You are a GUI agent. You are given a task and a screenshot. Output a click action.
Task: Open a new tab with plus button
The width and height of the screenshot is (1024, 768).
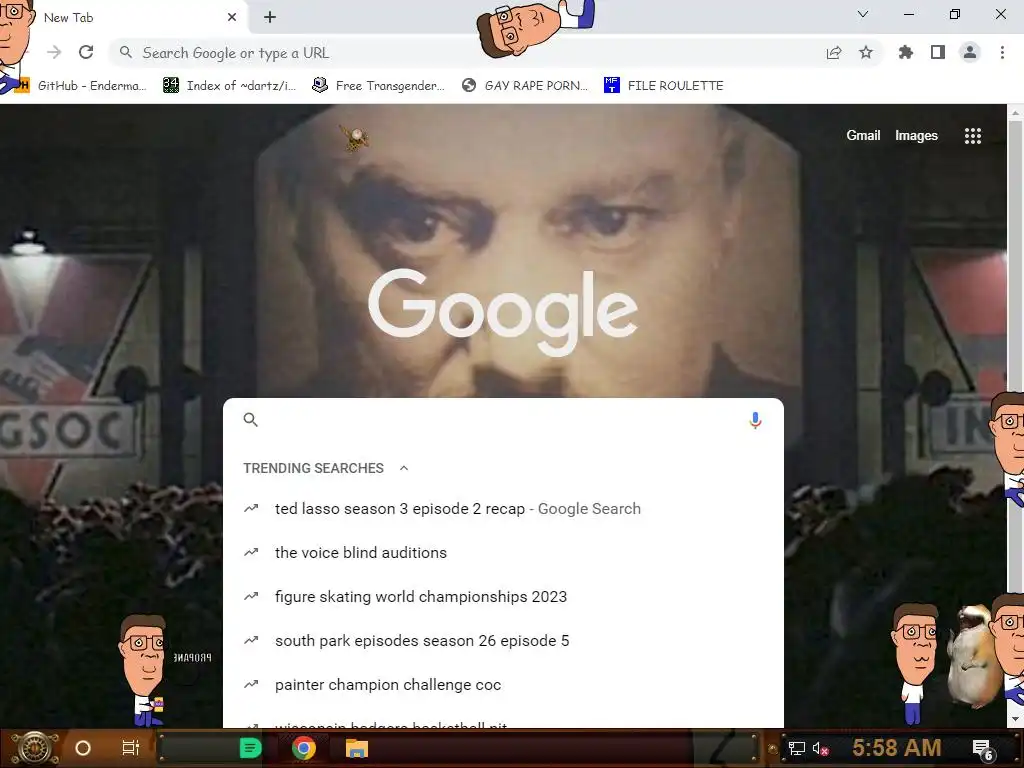click(x=270, y=18)
